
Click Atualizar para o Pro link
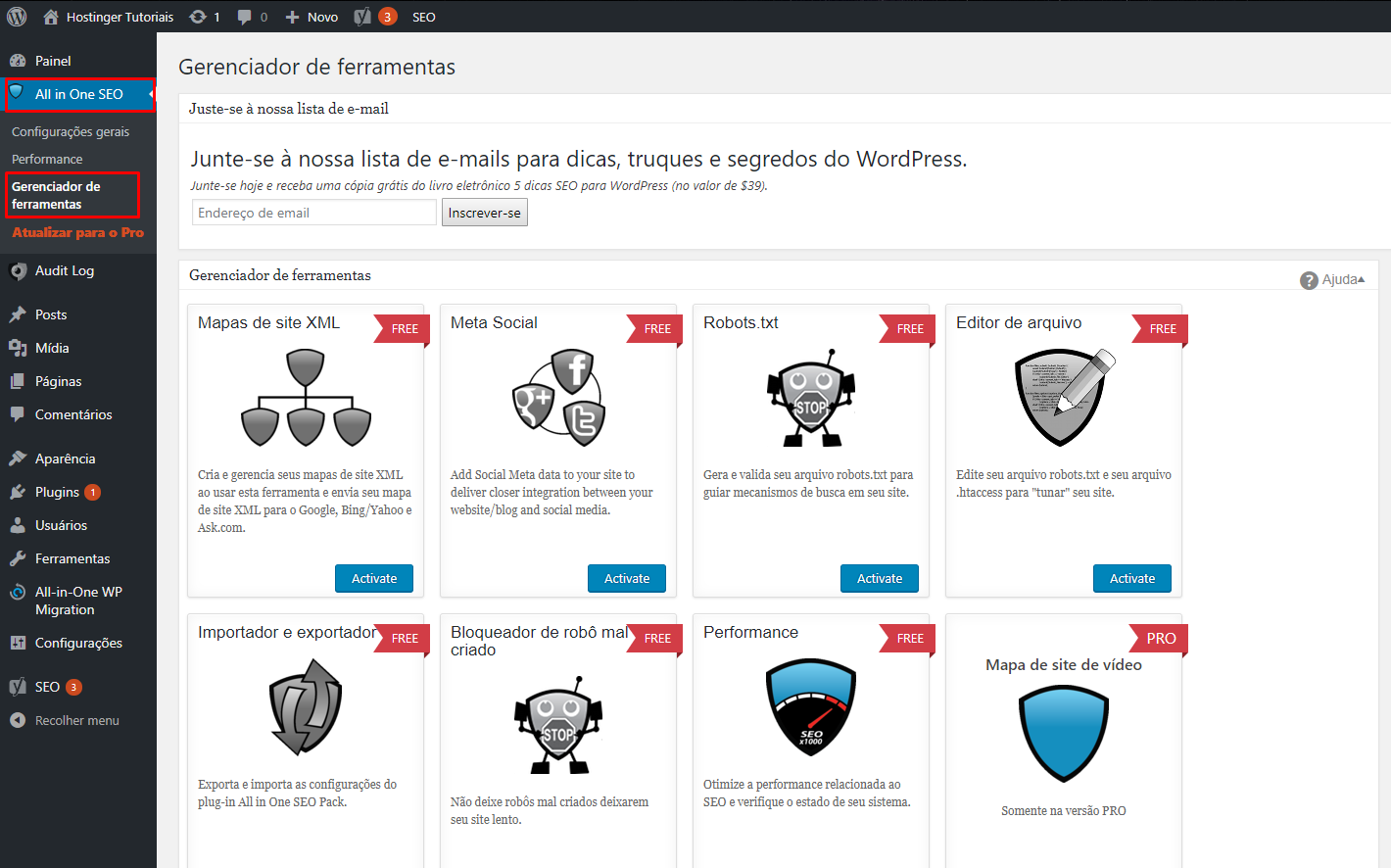pyautogui.click(x=77, y=232)
